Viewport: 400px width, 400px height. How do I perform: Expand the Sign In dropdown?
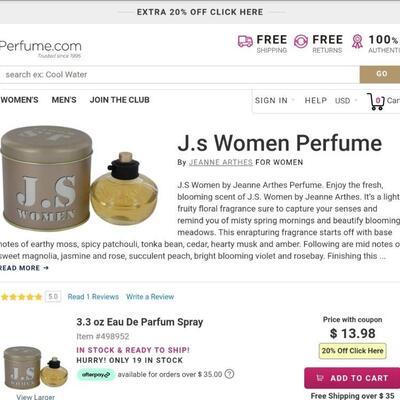pos(274,100)
